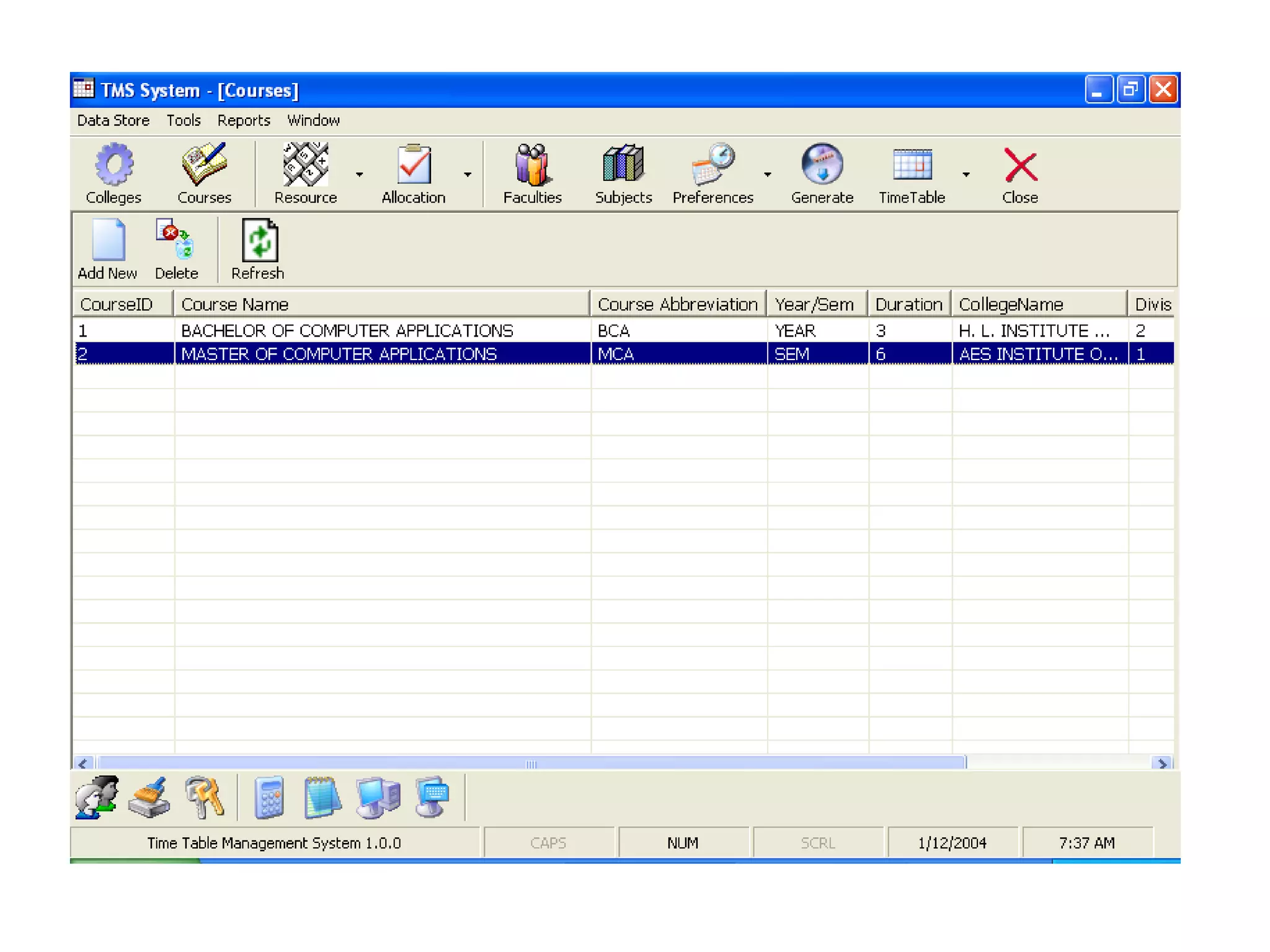Screen dimensions: 1270x952
Task: Expand the Resource dropdown arrow
Action: [360, 175]
